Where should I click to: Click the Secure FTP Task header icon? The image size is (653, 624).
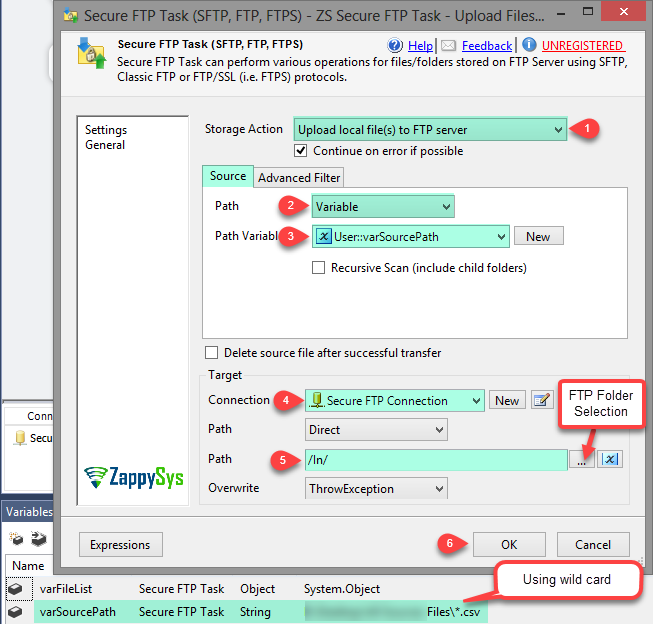pos(91,53)
